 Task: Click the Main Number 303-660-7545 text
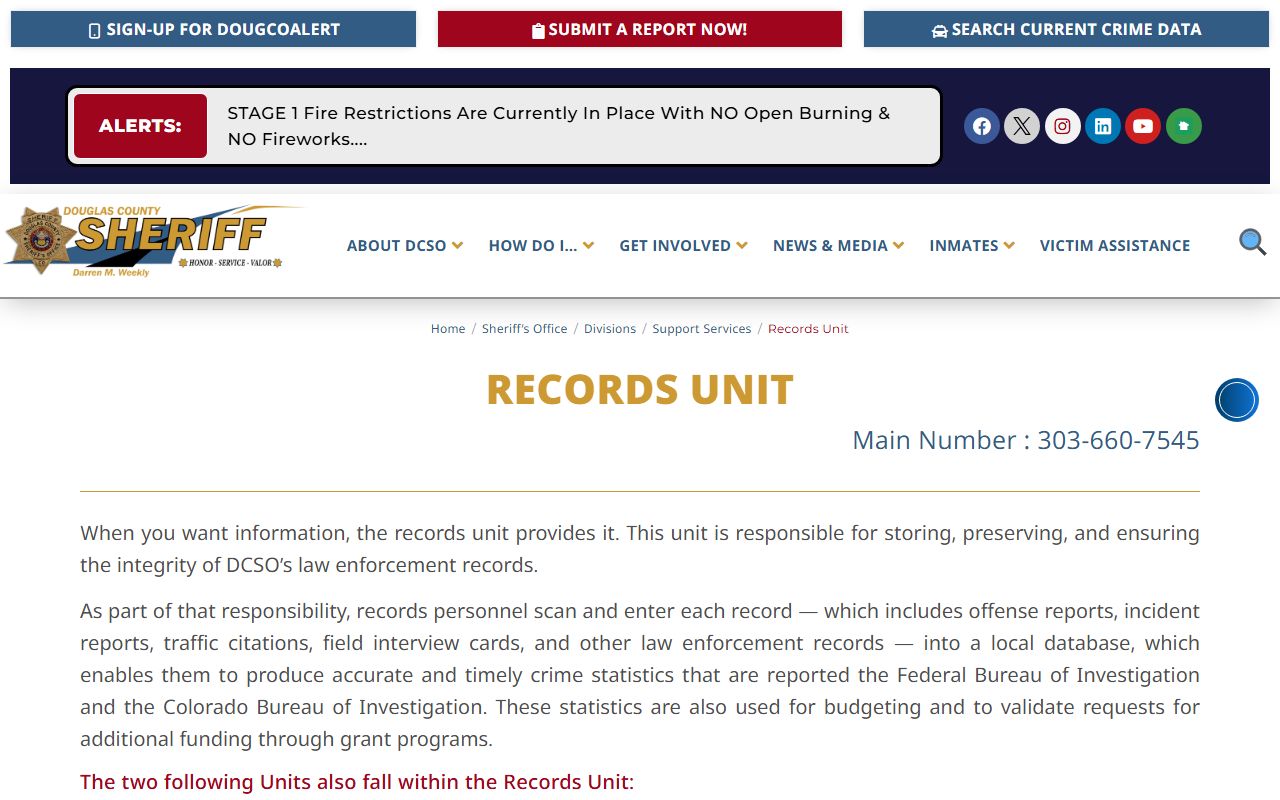(x=1026, y=440)
